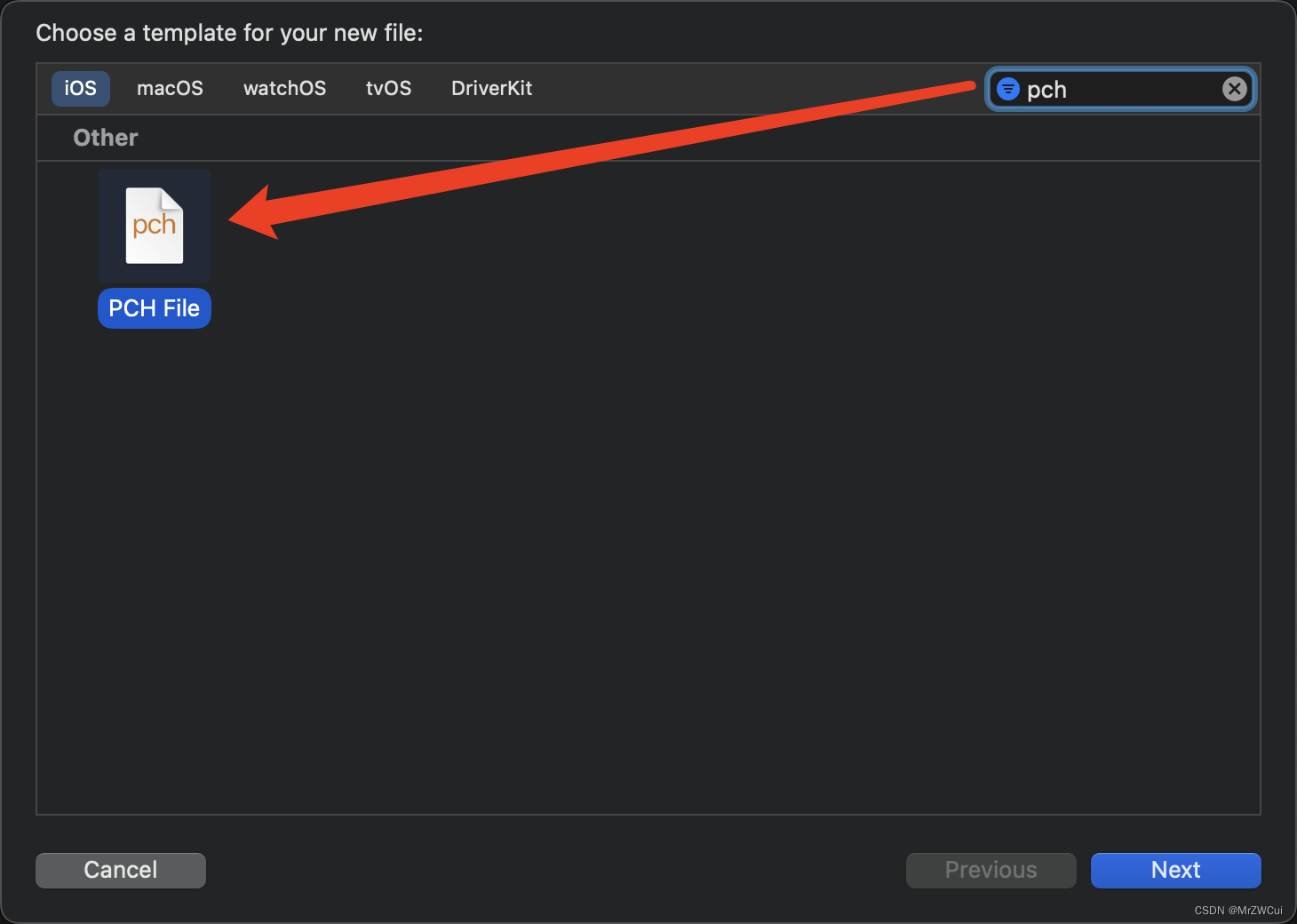Switch to the macOS tab
The height and width of the screenshot is (924, 1297).
click(169, 88)
